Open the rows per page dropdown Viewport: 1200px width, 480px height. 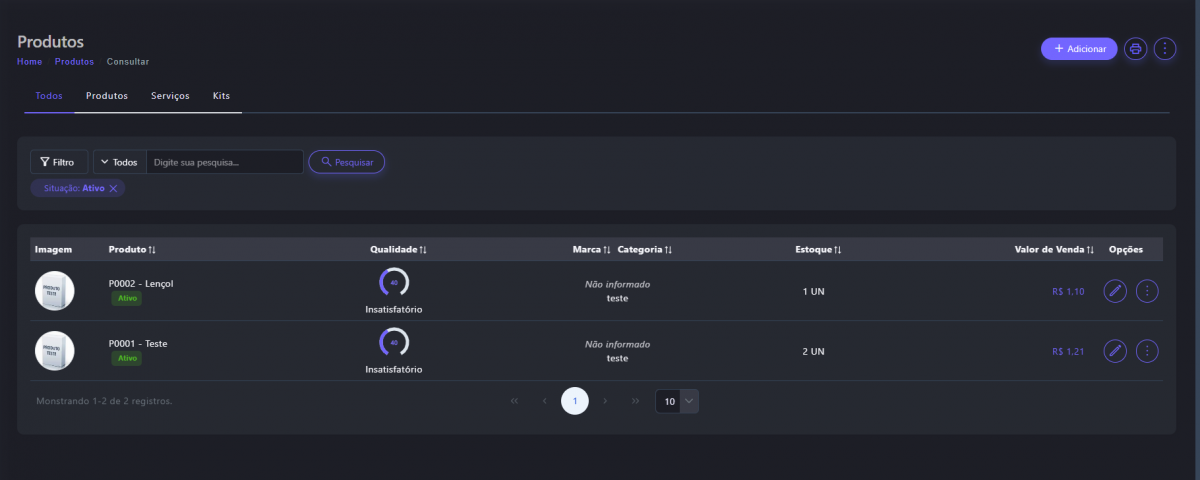(677, 401)
